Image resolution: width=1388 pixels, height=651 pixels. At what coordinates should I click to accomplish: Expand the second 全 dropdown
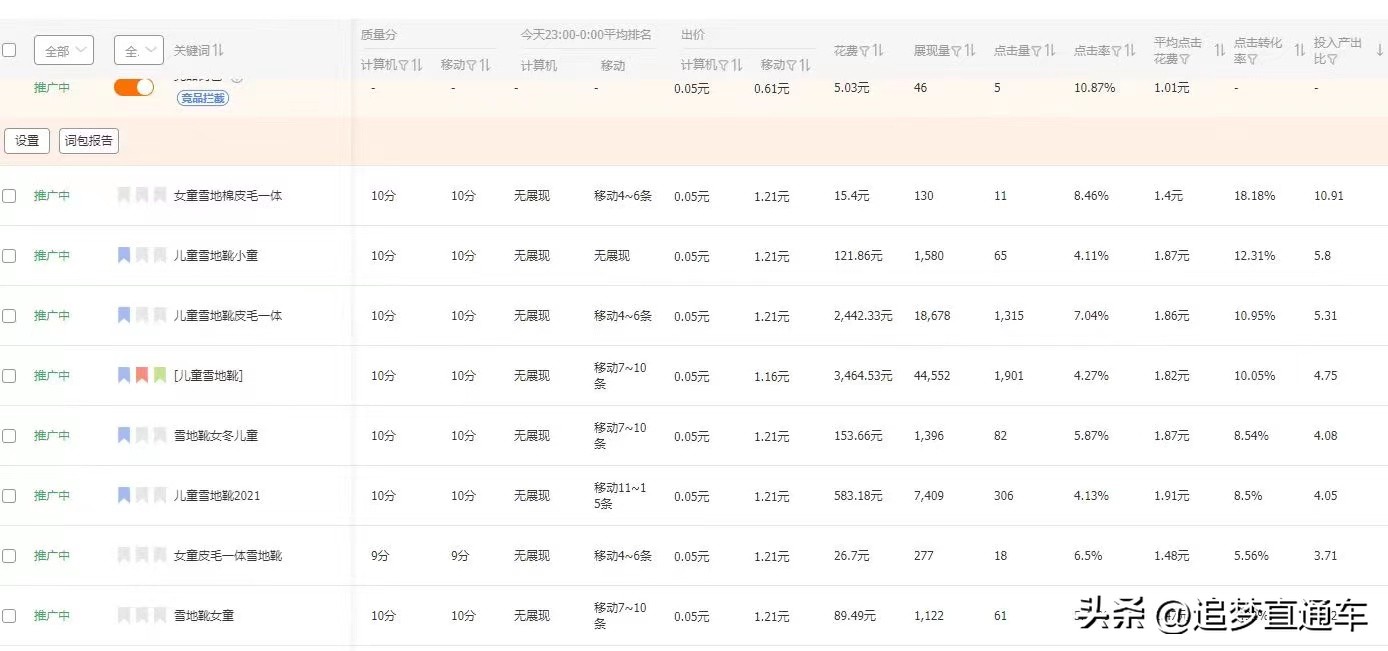(x=138, y=50)
